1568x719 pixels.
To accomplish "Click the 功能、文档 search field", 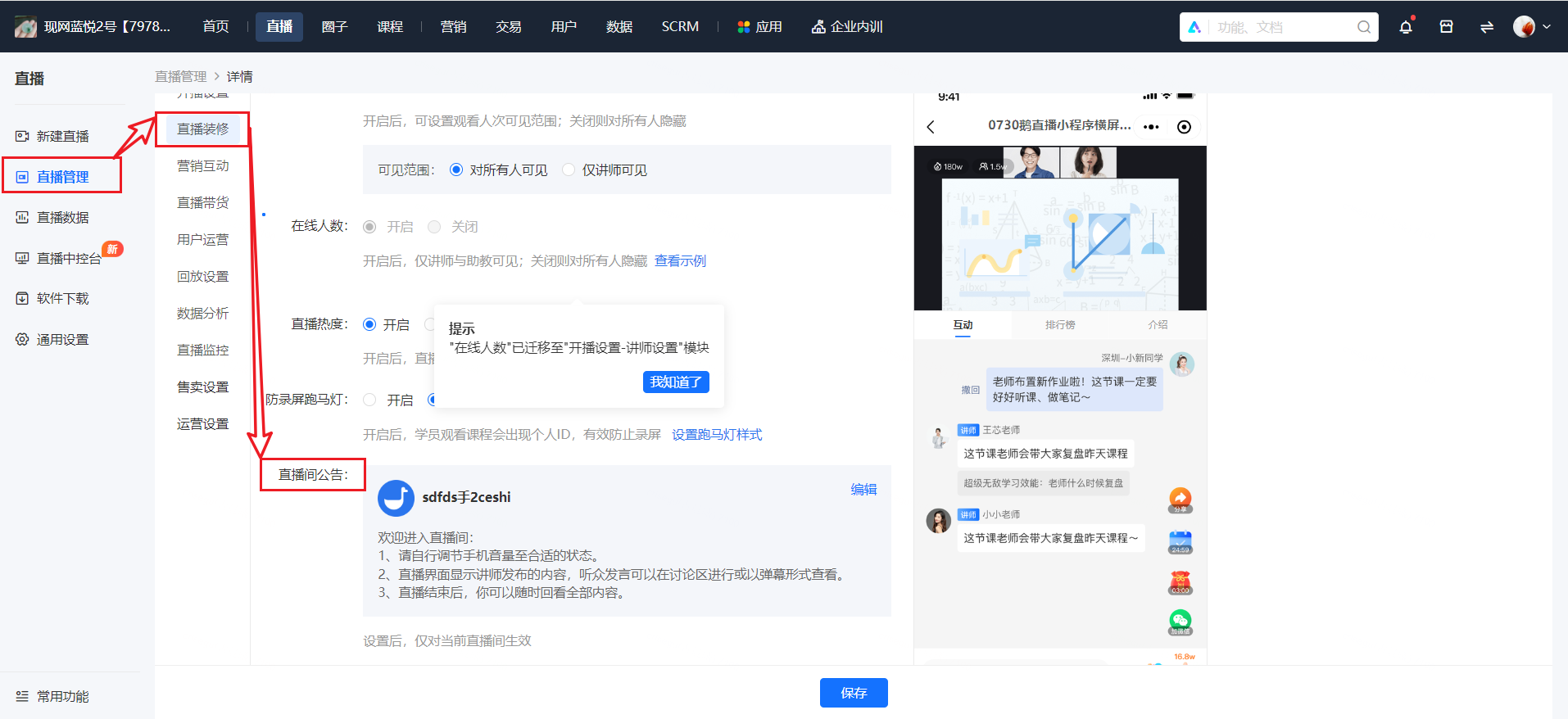I will click(x=1279, y=27).
